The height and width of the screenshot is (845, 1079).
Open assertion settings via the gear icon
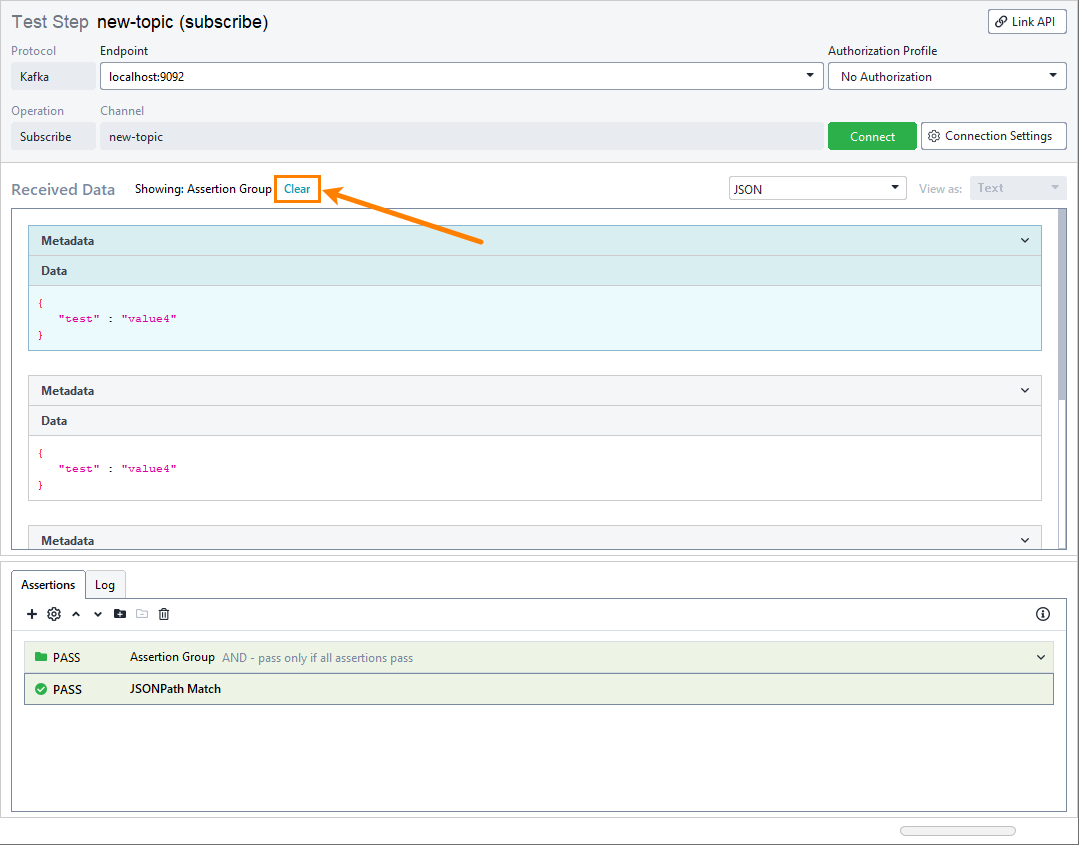[54, 614]
